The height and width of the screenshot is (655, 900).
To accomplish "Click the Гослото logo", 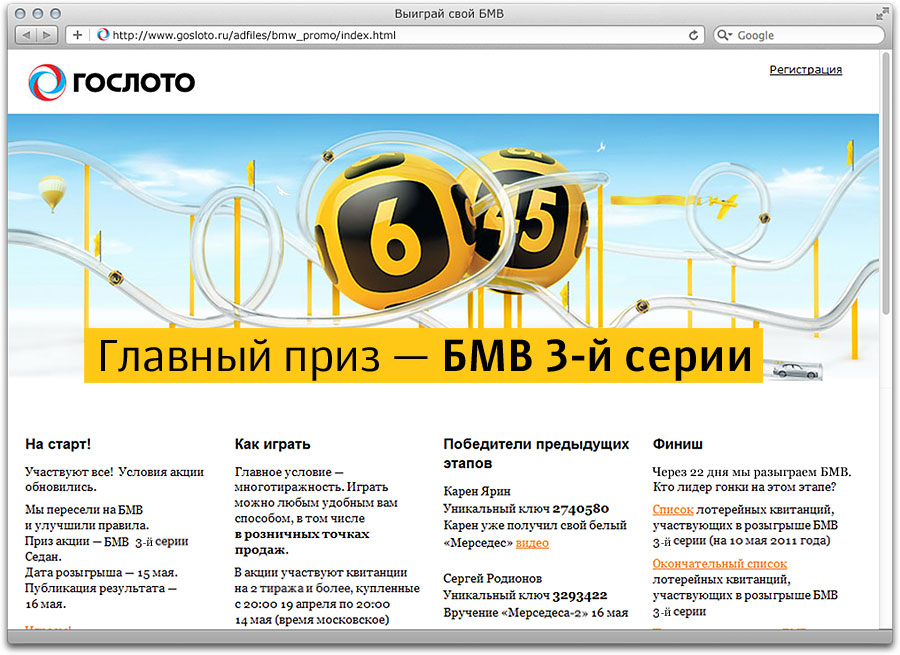I will 111,82.
